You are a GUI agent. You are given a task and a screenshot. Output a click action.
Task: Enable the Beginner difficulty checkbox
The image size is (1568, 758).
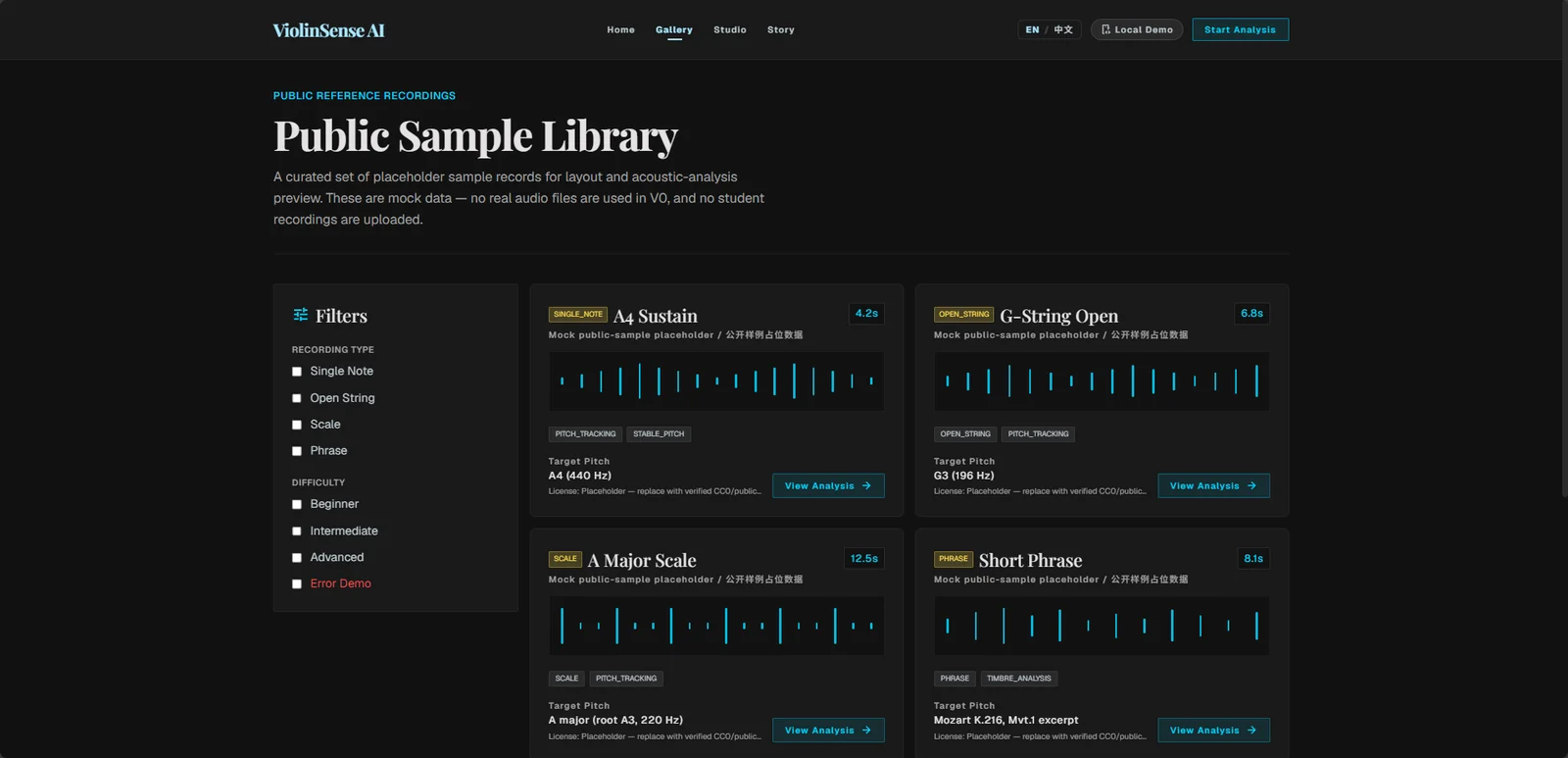(297, 504)
